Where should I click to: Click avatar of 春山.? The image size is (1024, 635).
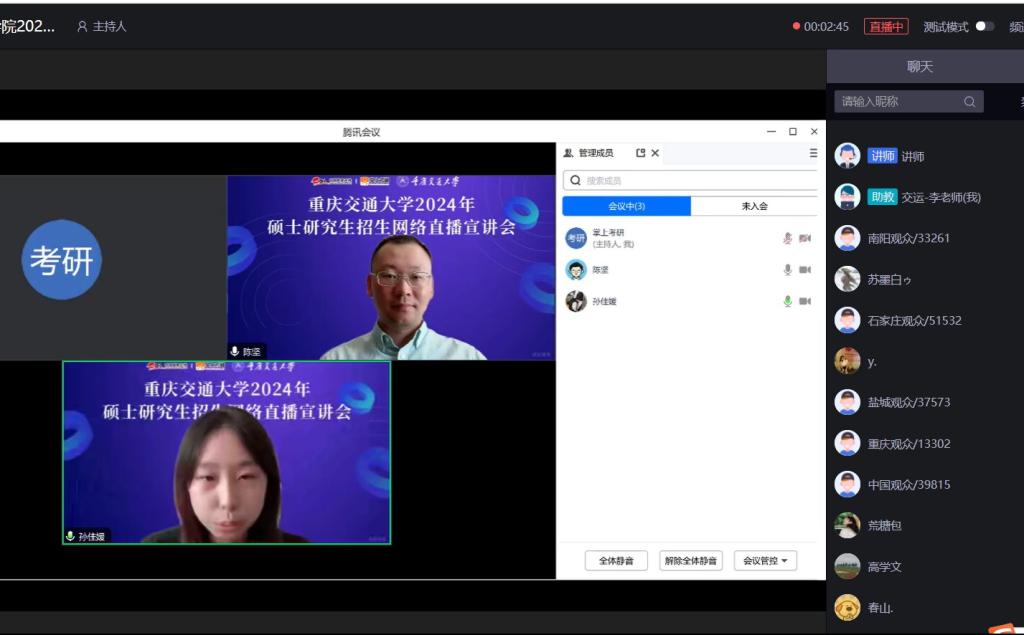(847, 608)
